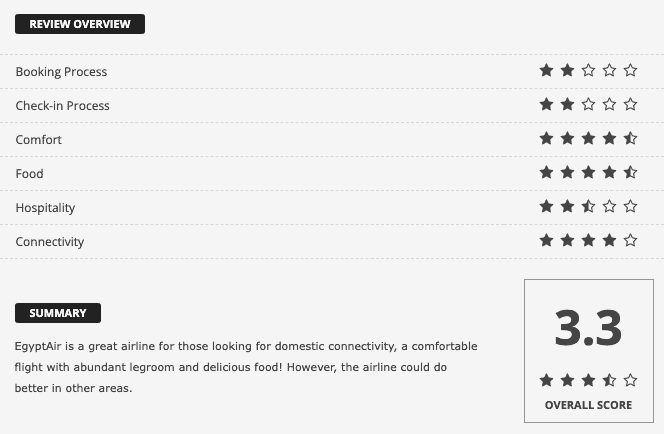Click the first star in Overall Score box
664x434 pixels.
coord(546,380)
